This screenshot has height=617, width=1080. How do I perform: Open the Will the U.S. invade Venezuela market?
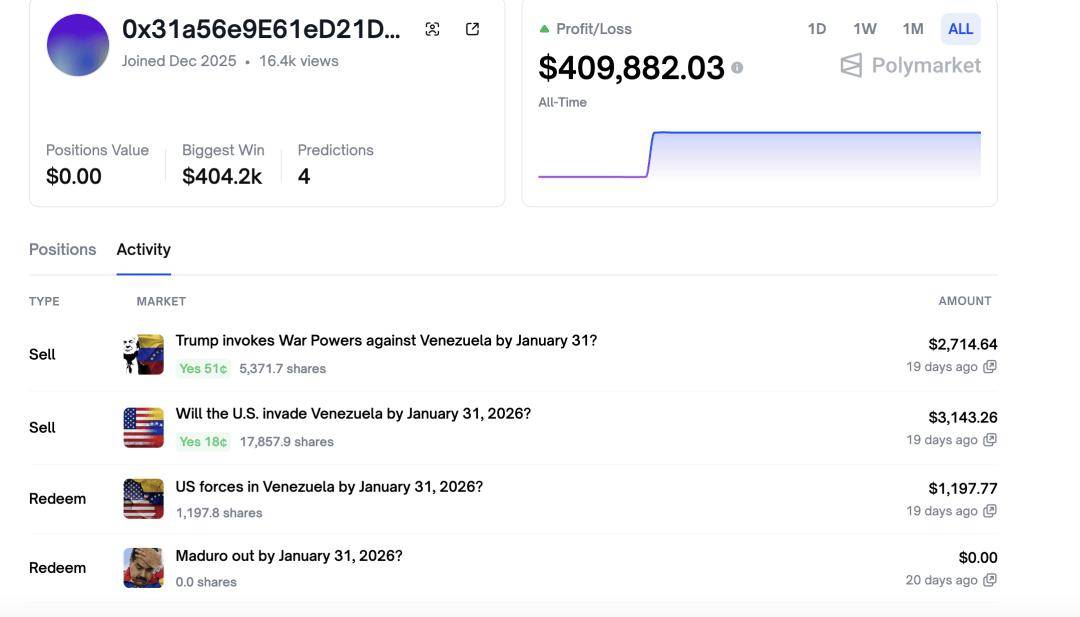click(353, 414)
